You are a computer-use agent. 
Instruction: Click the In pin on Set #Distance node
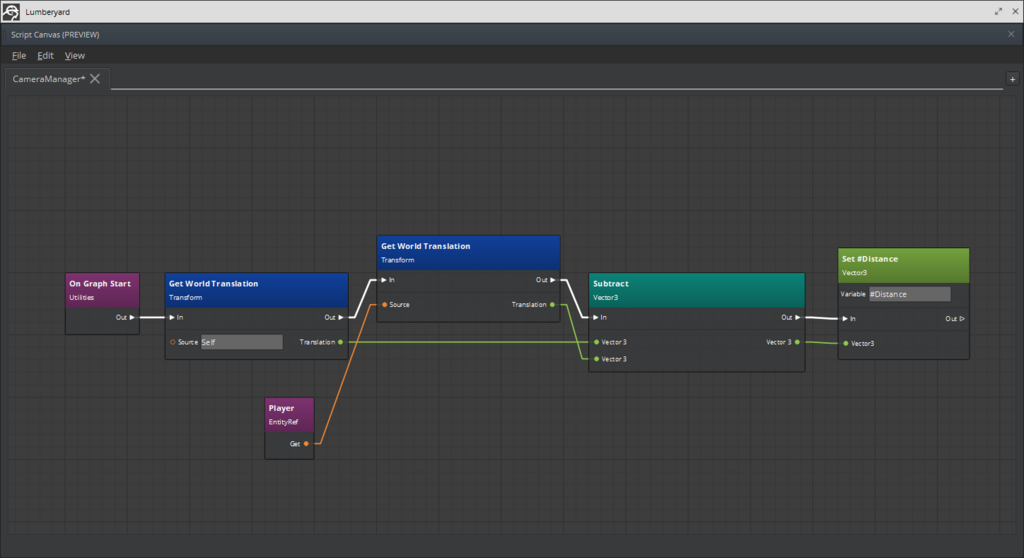(845, 319)
